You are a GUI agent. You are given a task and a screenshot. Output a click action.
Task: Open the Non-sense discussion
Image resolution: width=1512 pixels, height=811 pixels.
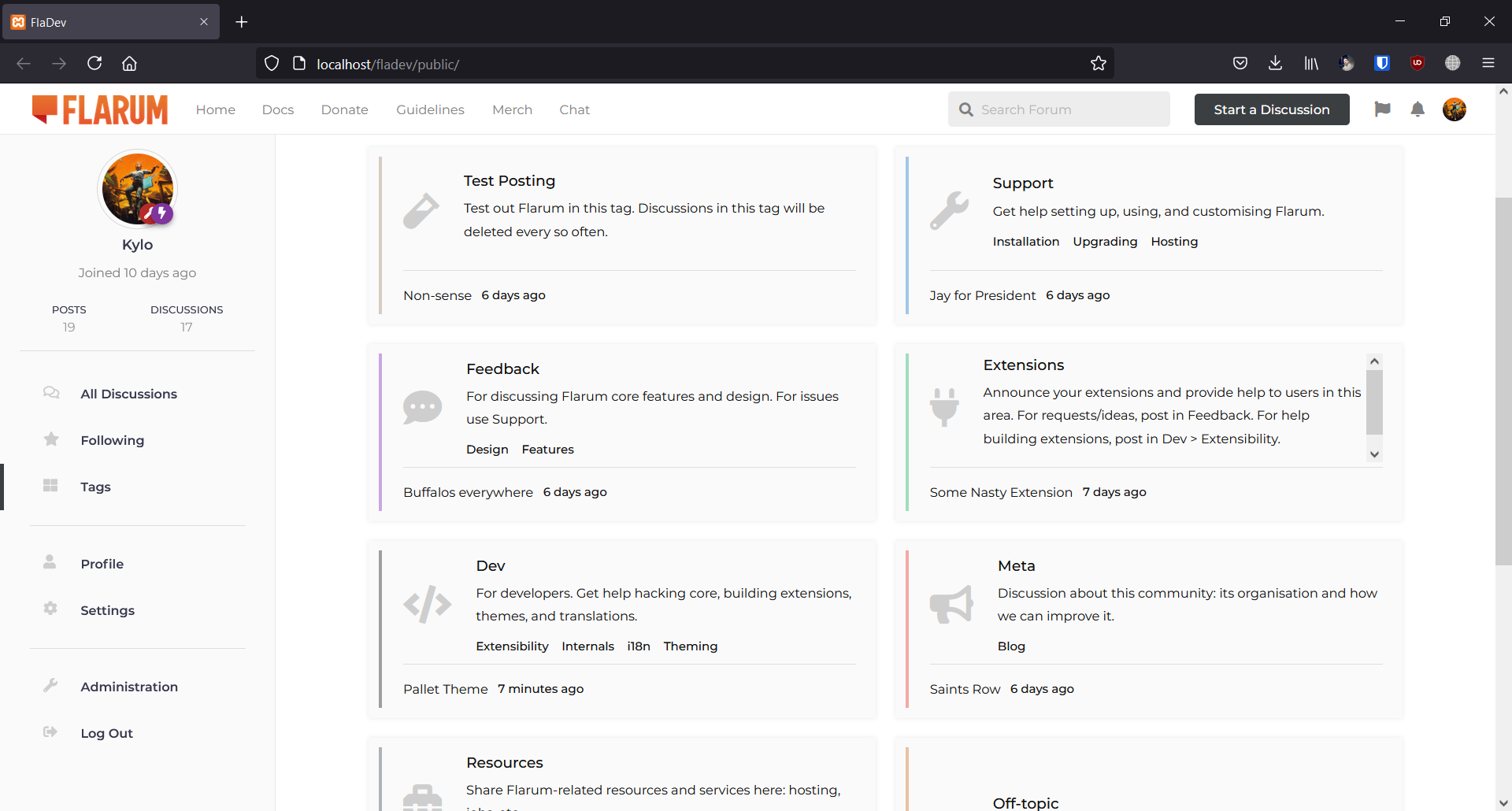pyautogui.click(x=438, y=295)
